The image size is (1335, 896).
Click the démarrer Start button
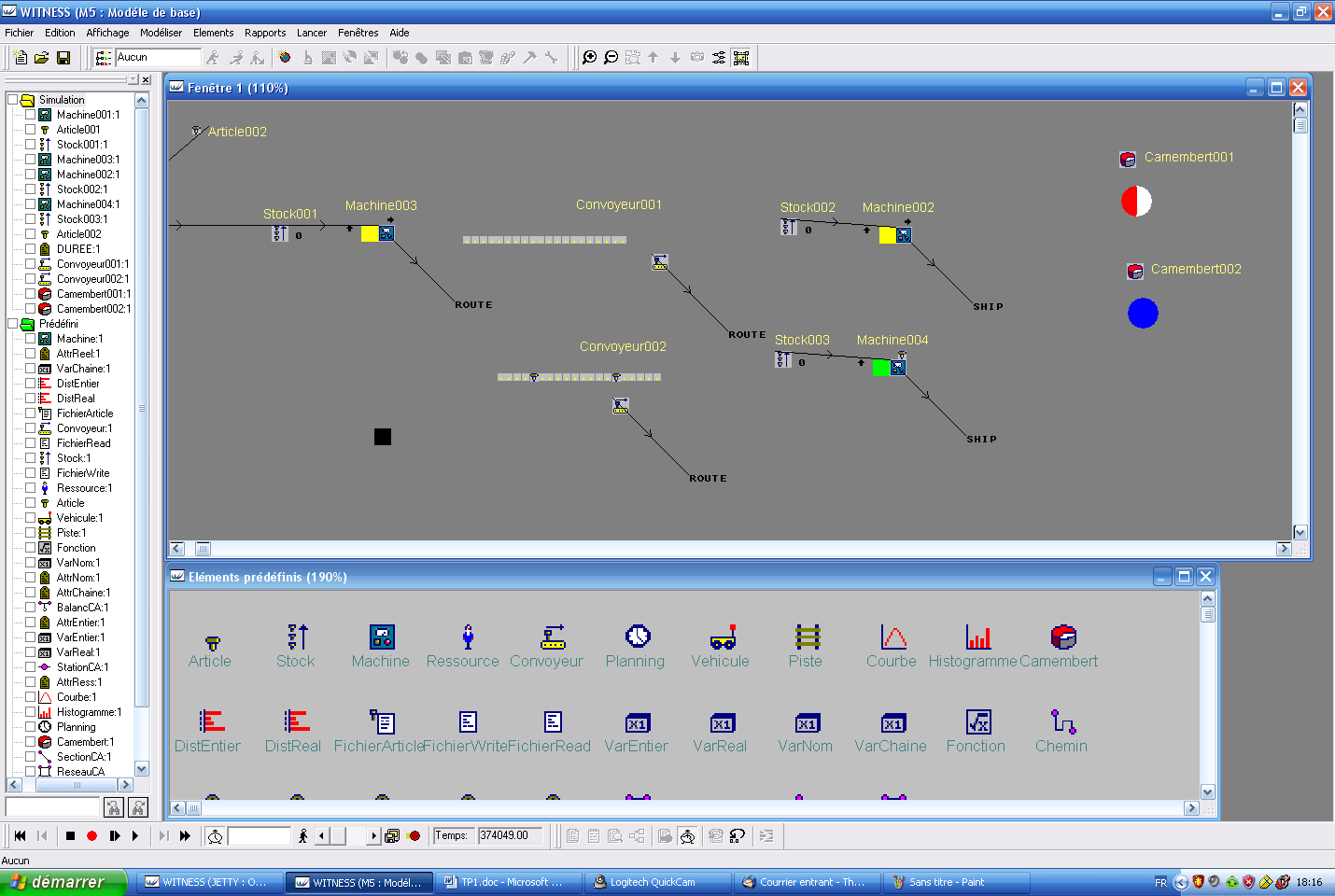pyautogui.click(x=61, y=882)
